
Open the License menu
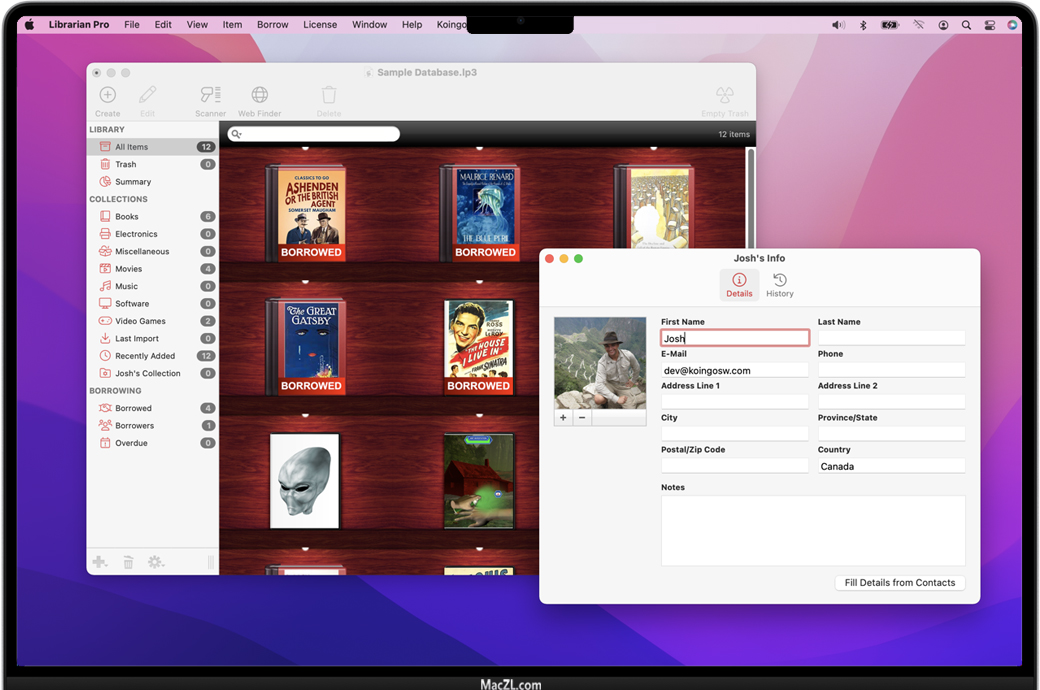[320, 24]
